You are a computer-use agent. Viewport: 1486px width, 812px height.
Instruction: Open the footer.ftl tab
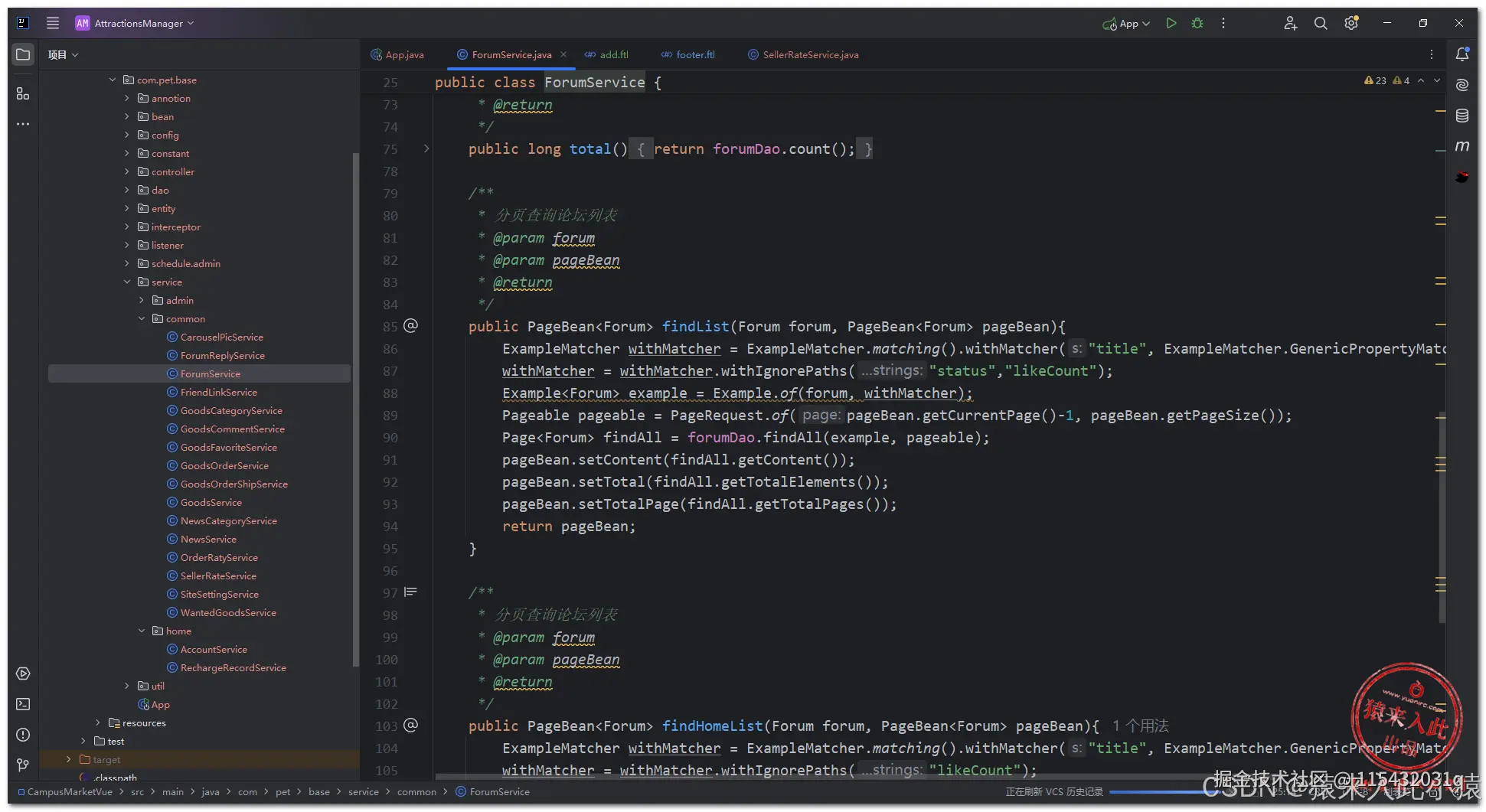pyautogui.click(x=688, y=54)
